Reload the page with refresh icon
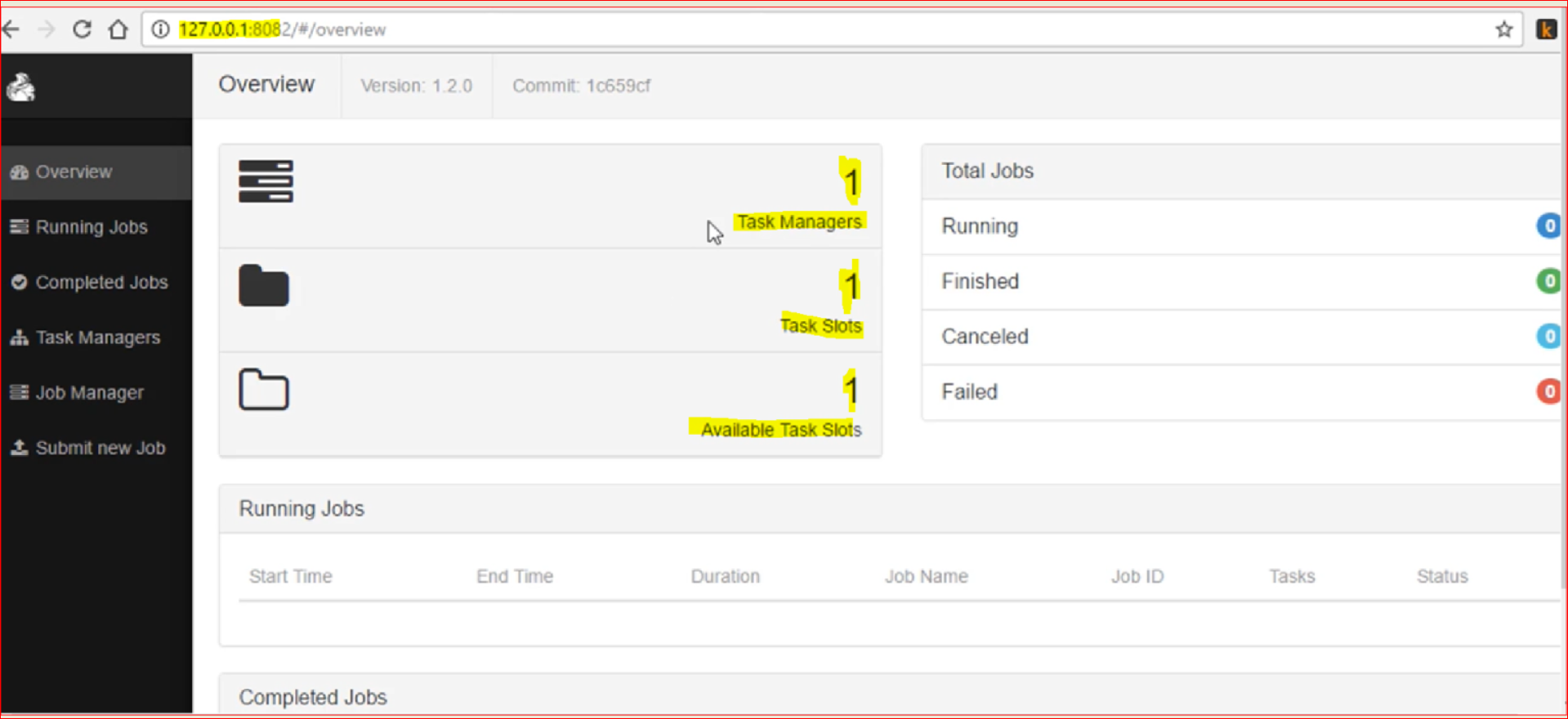 [x=82, y=29]
